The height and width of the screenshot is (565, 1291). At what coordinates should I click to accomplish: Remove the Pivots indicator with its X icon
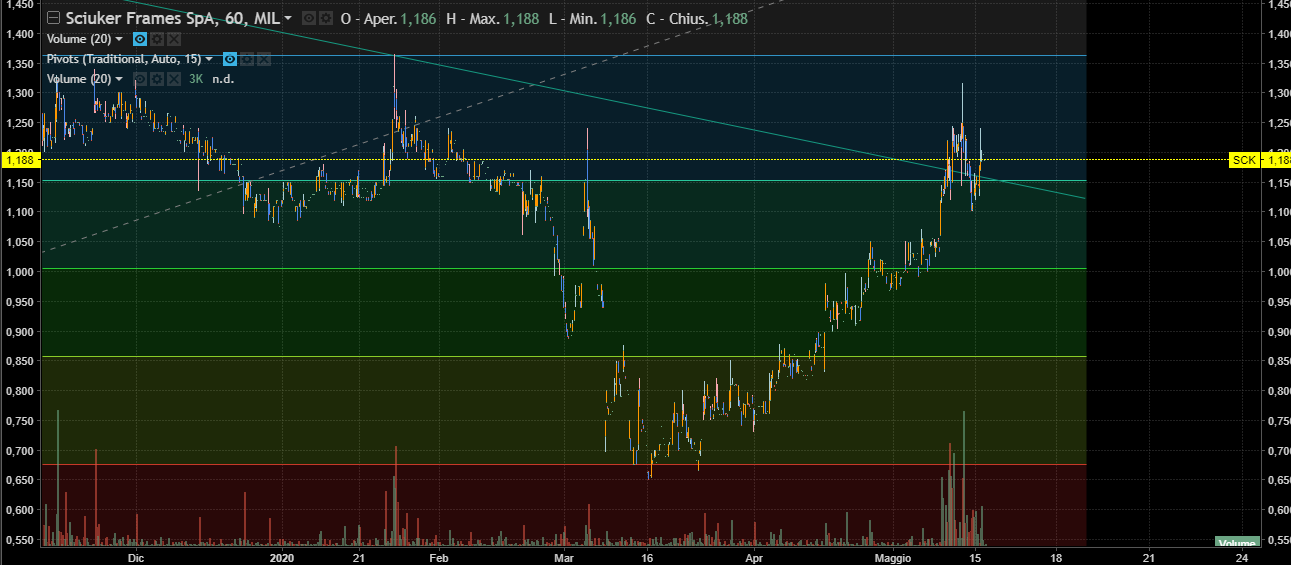pos(264,59)
